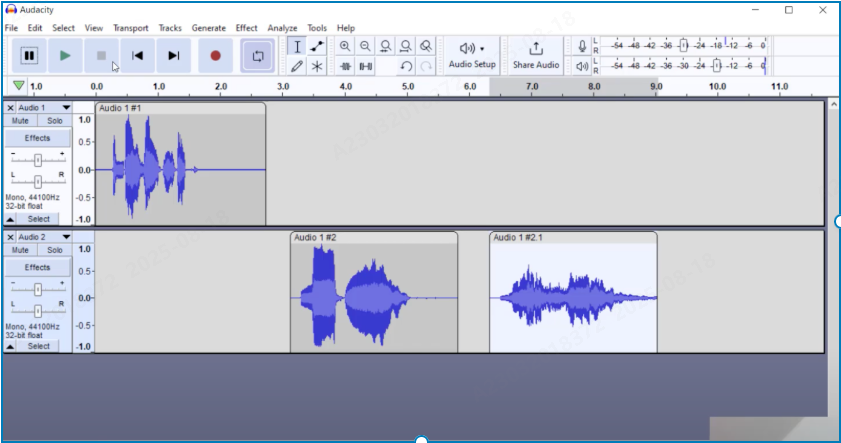
Task: Fit project to width zoom icon
Action: click(405, 46)
